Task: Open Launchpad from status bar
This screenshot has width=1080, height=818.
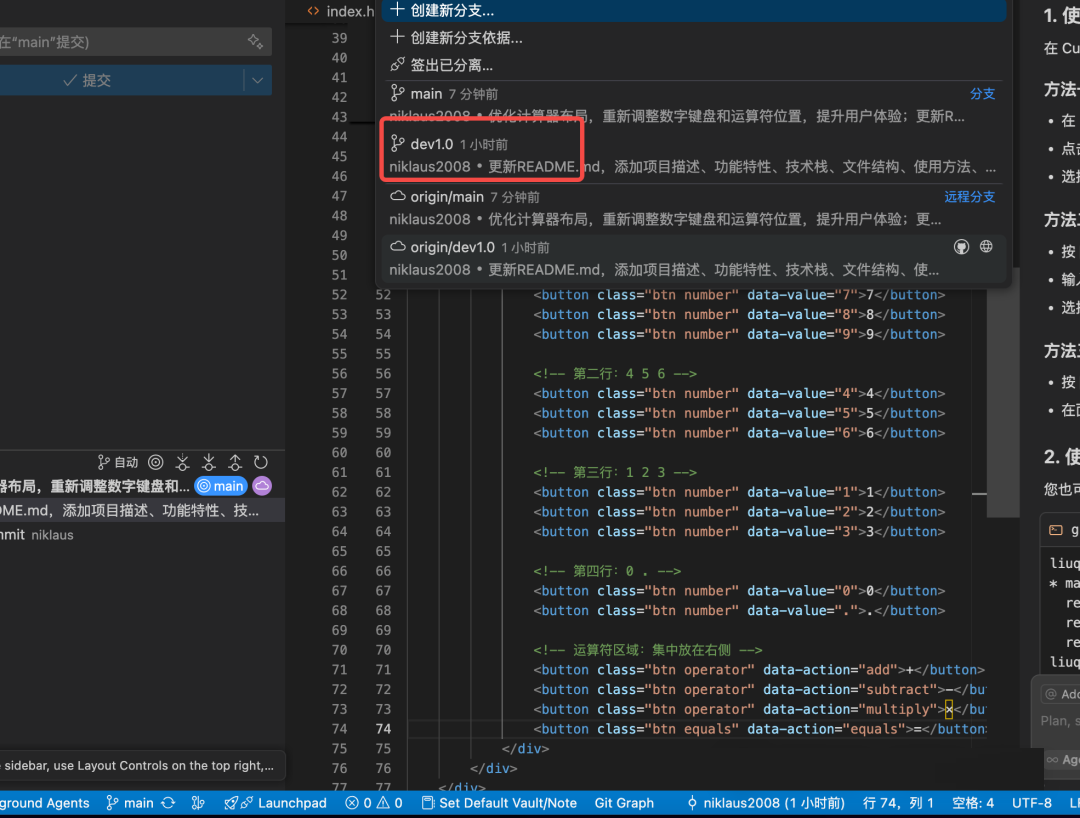Action: (x=276, y=803)
